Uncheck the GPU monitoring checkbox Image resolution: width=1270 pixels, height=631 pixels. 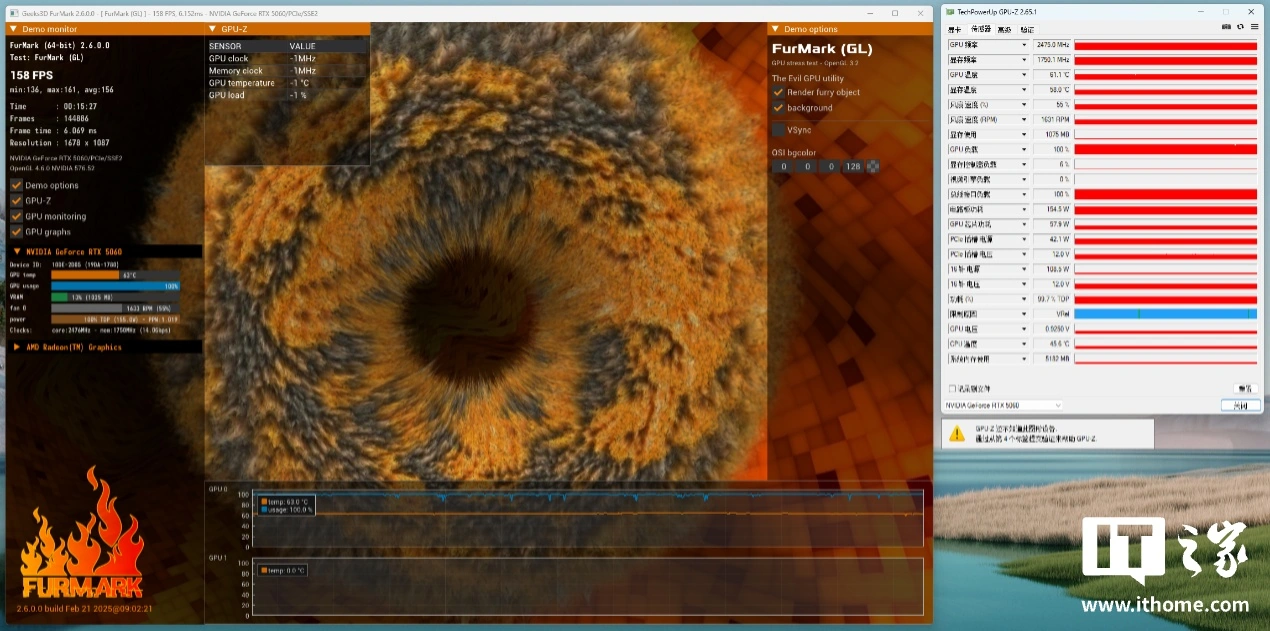pos(16,216)
